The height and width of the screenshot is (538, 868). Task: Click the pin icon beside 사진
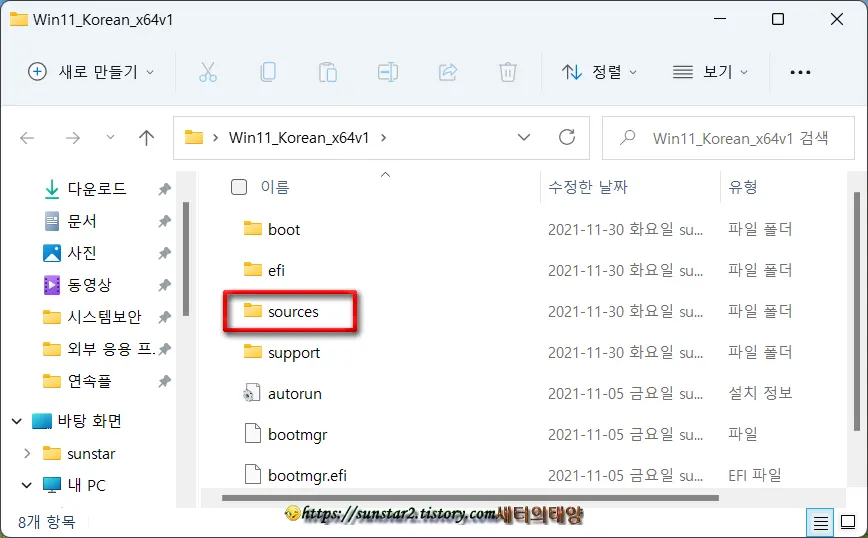pyautogui.click(x=164, y=254)
